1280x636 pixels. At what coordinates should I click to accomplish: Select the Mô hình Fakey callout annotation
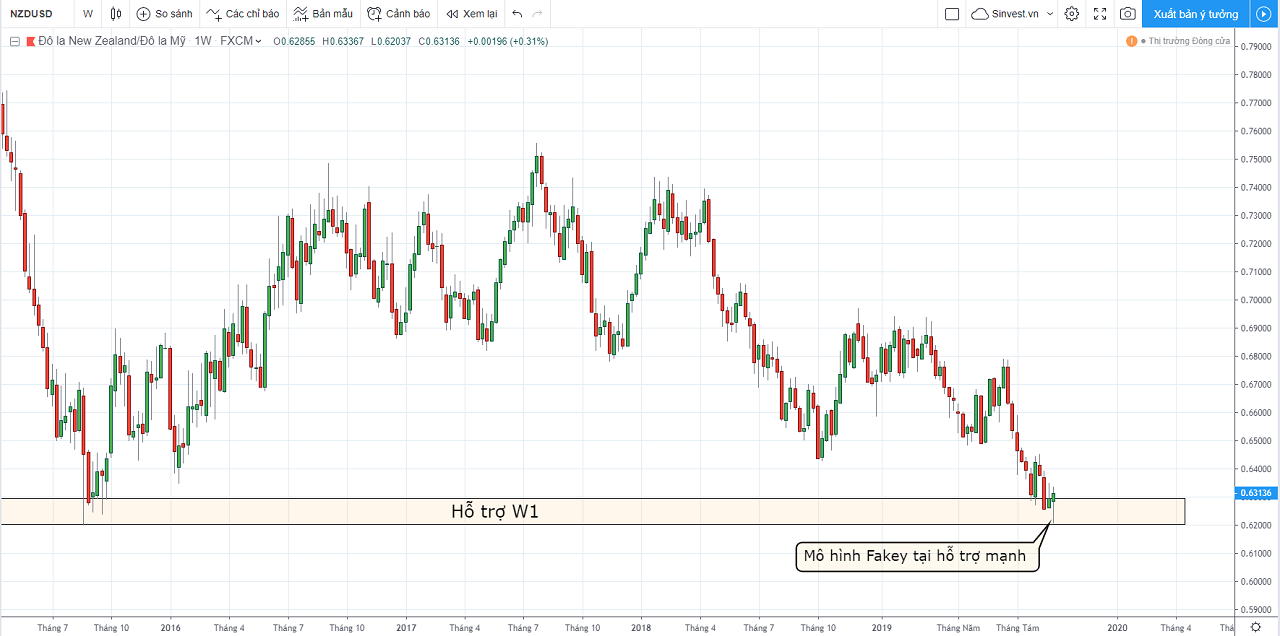(x=916, y=556)
